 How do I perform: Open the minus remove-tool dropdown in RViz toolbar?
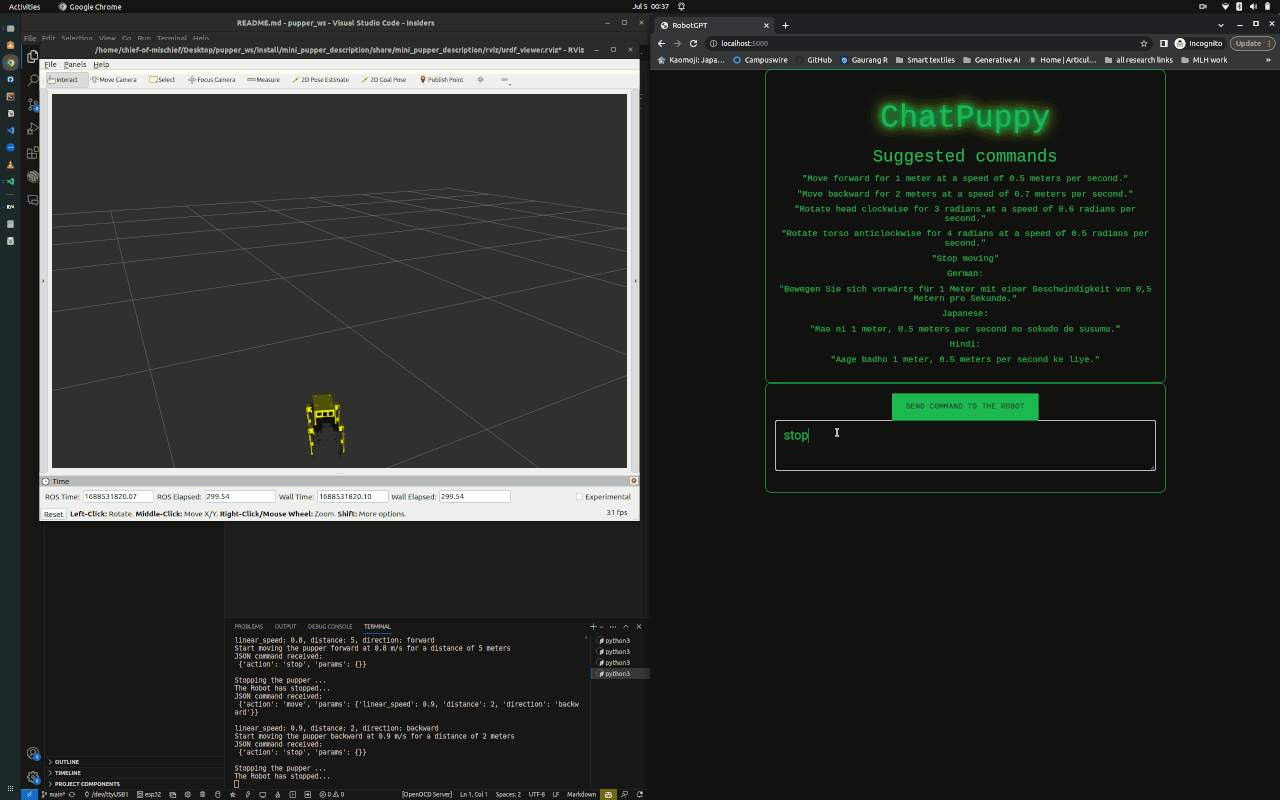505,80
